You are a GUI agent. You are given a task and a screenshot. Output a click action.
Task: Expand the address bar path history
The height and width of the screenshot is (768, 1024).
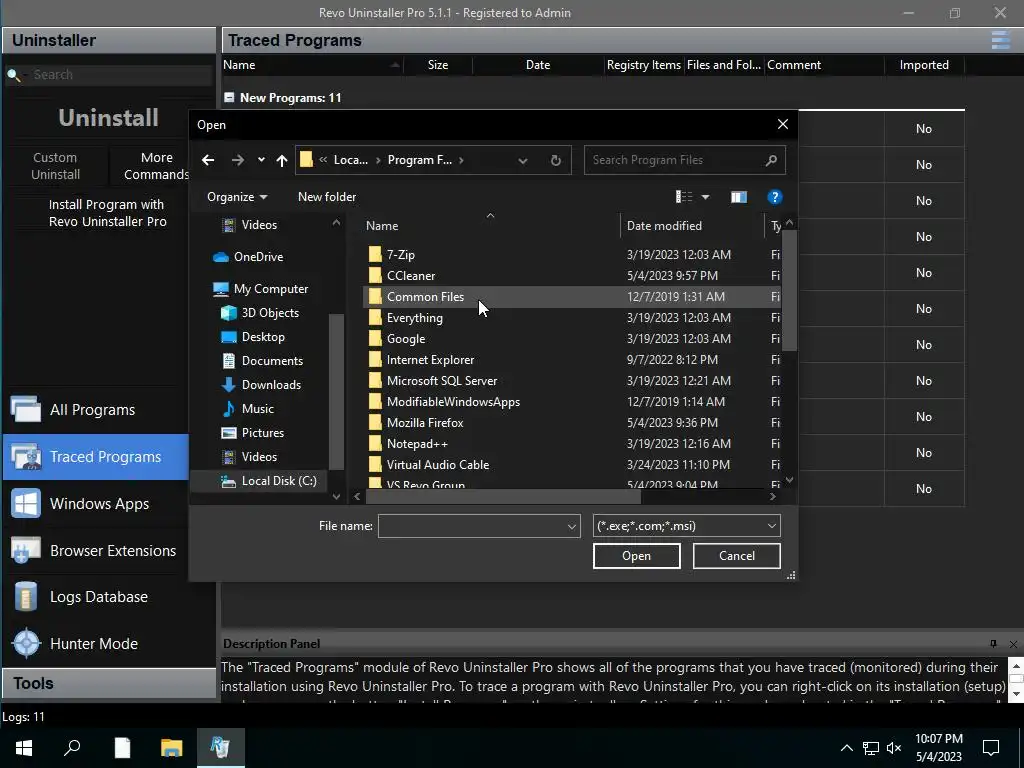click(x=522, y=161)
